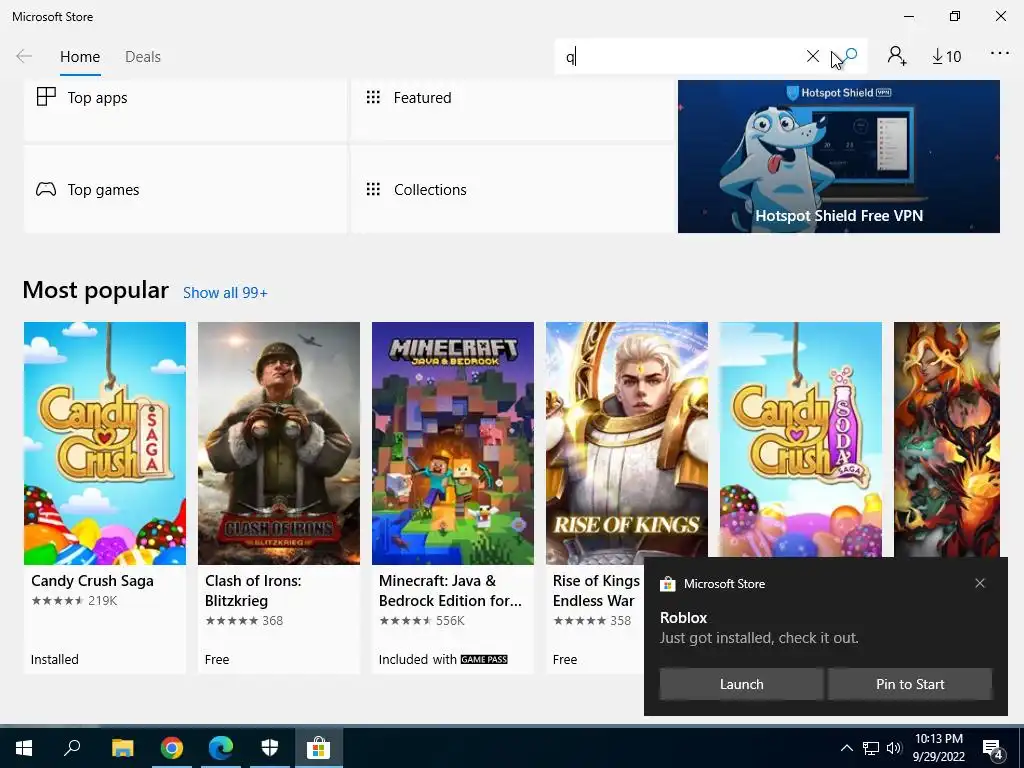The width and height of the screenshot is (1024, 768).
Task: Click "Just got installed, check it out."
Action: pyautogui.click(x=759, y=638)
